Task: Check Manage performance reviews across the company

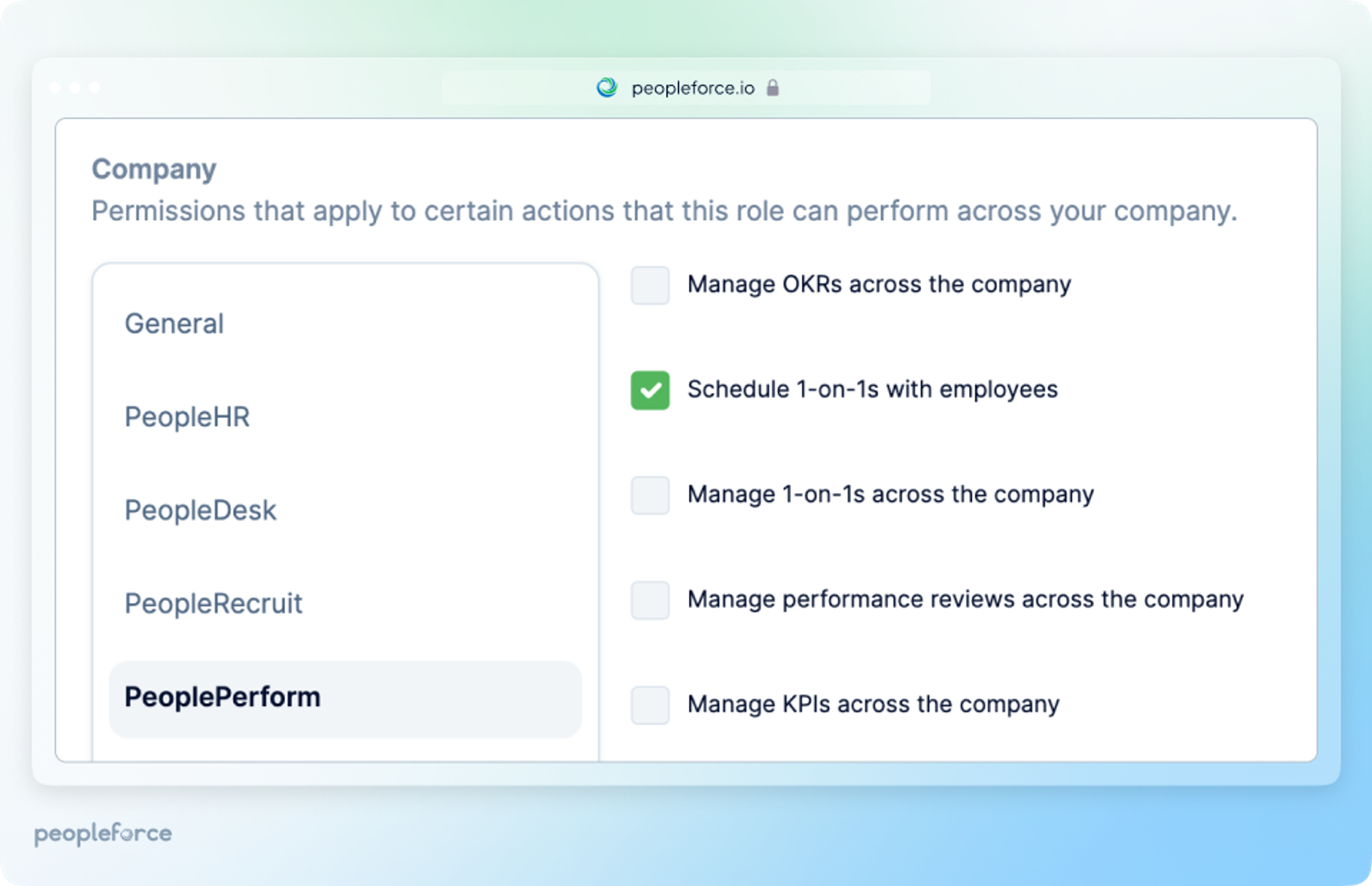Action: coord(650,600)
